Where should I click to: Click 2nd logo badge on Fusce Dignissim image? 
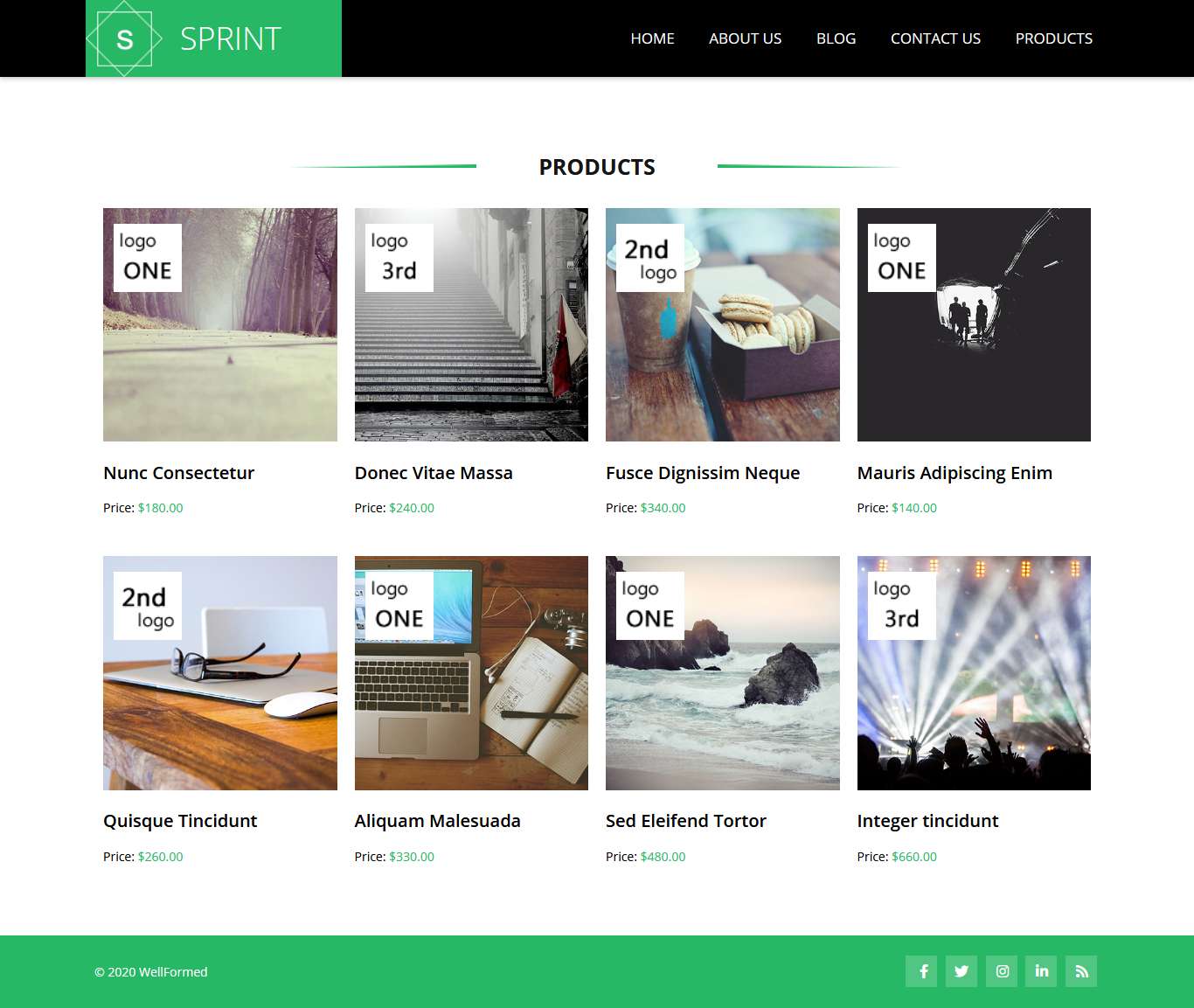[x=650, y=258]
